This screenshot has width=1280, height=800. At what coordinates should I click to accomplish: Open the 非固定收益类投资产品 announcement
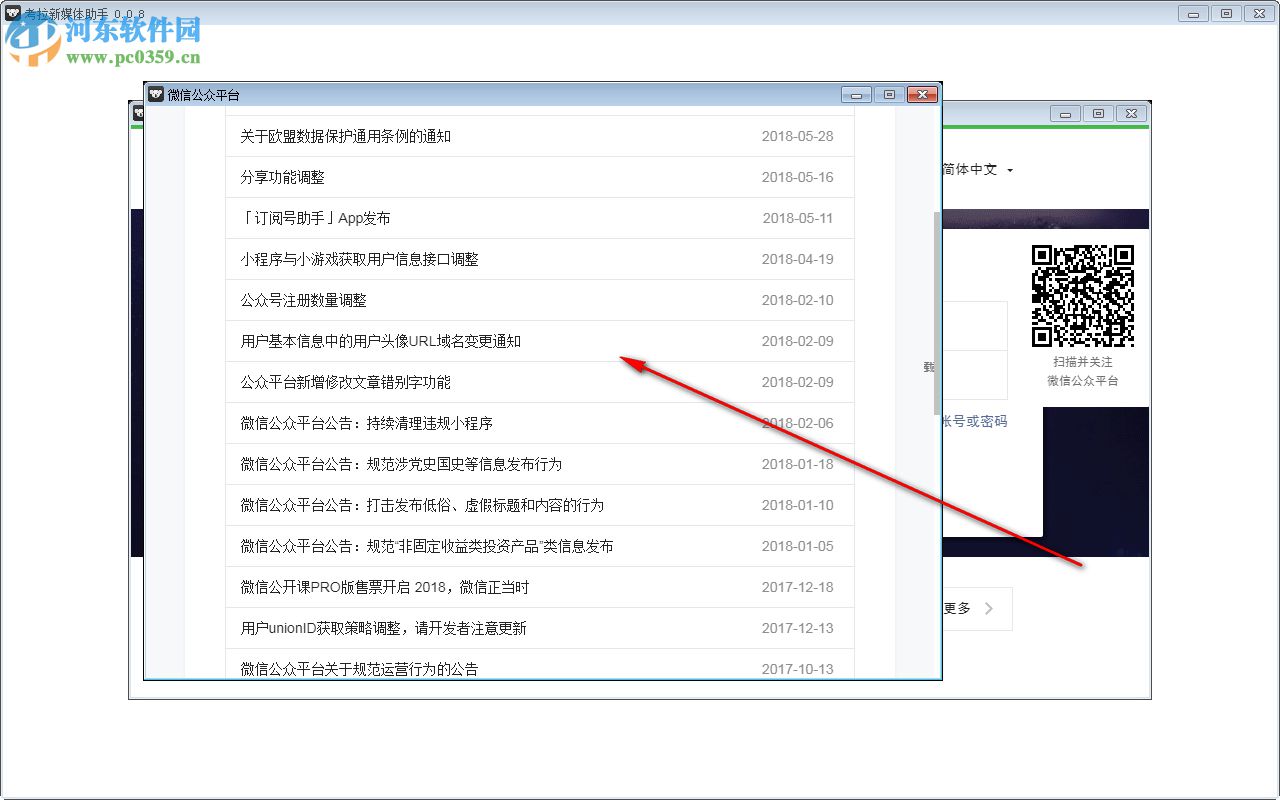click(x=426, y=546)
